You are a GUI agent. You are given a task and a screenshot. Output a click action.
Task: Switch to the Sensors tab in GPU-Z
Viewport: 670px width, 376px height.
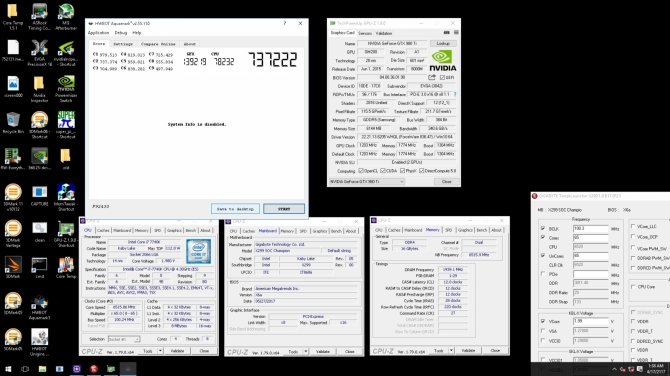[365, 33]
